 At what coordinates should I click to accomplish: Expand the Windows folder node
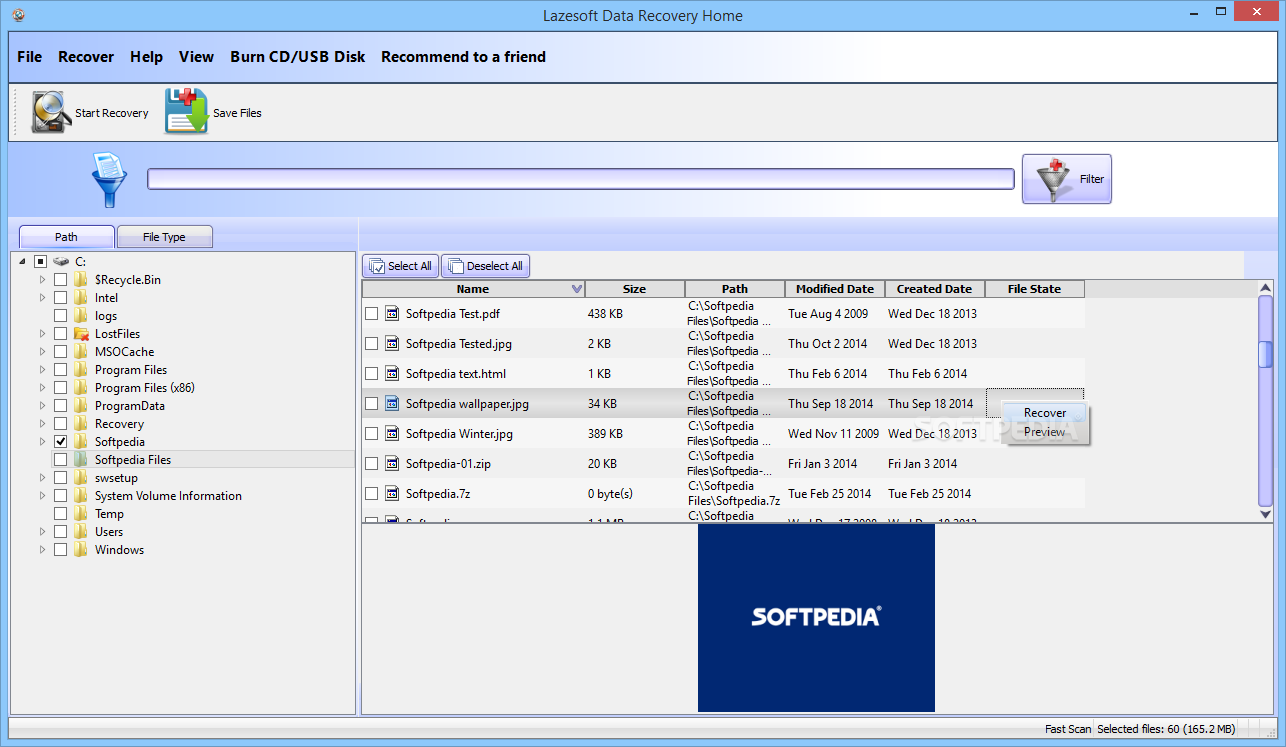click(42, 549)
